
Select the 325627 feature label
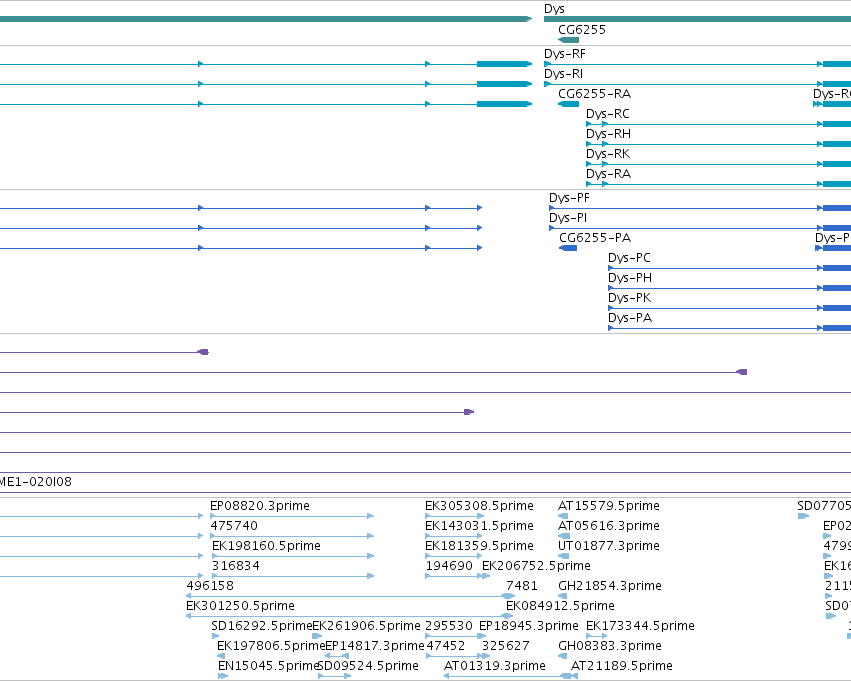(505, 647)
